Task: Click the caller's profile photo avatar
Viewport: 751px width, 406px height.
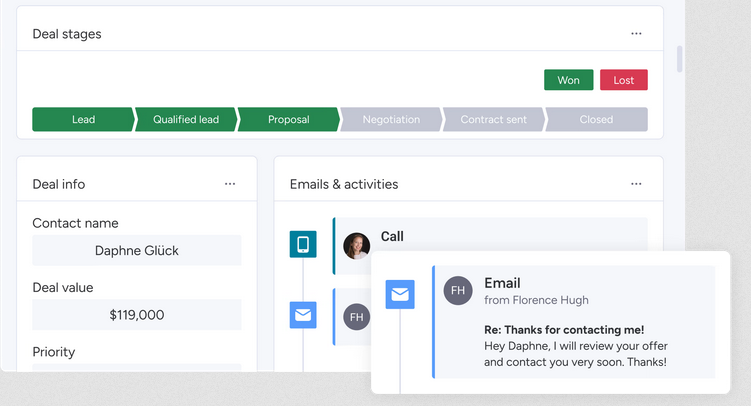Action: (x=357, y=246)
